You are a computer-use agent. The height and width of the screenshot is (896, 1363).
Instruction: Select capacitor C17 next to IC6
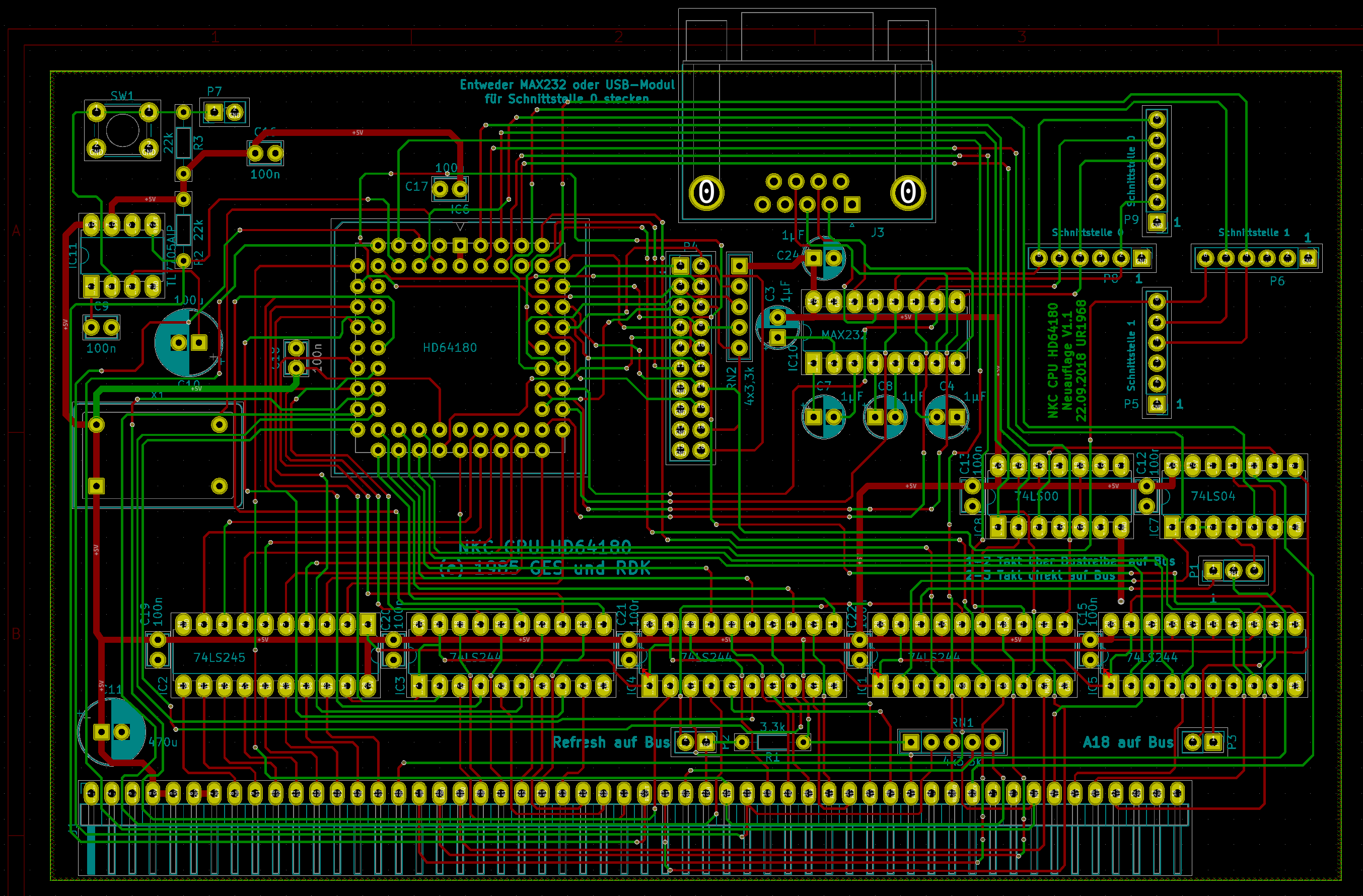[x=450, y=188]
